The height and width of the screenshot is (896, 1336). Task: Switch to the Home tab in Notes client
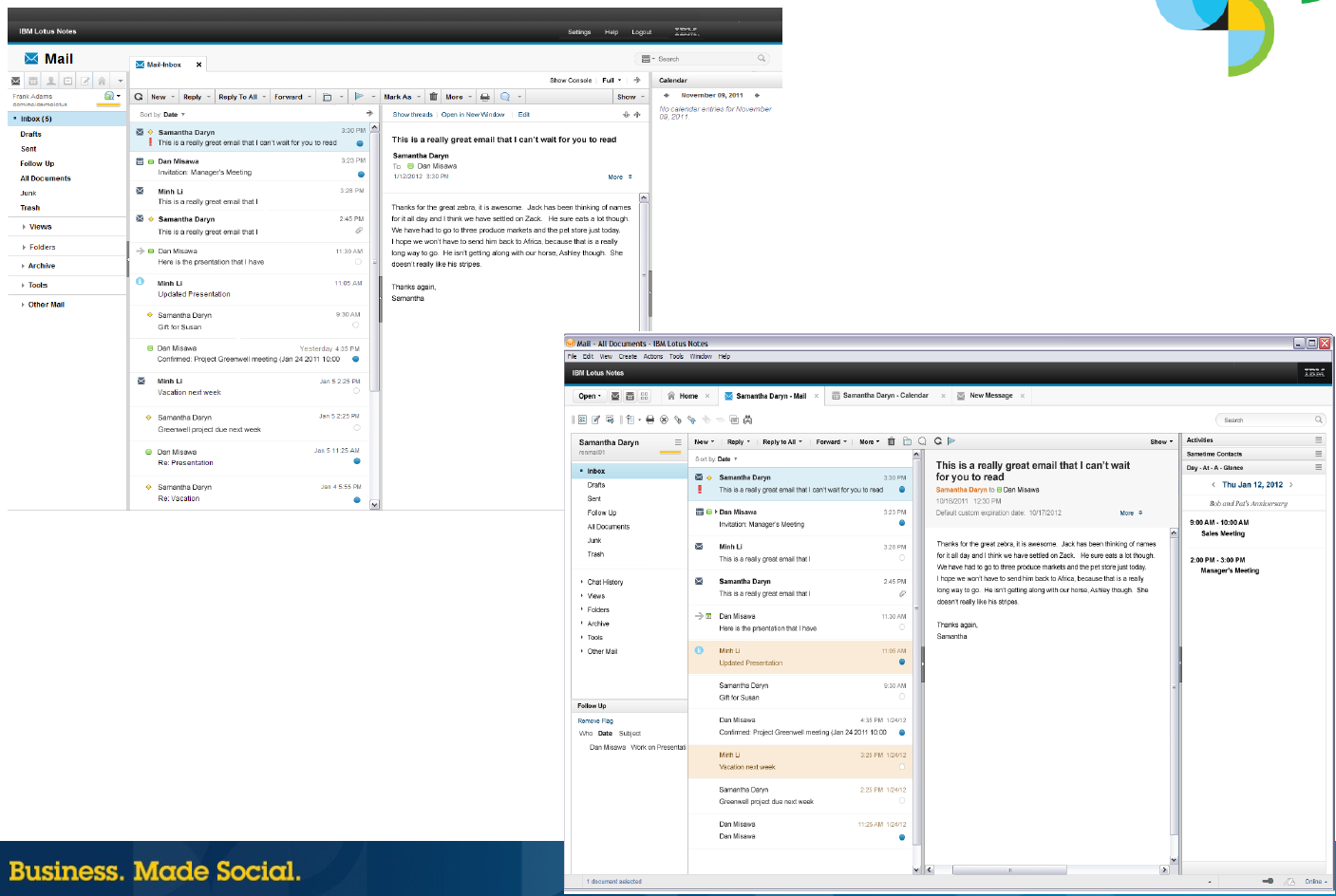(688, 396)
